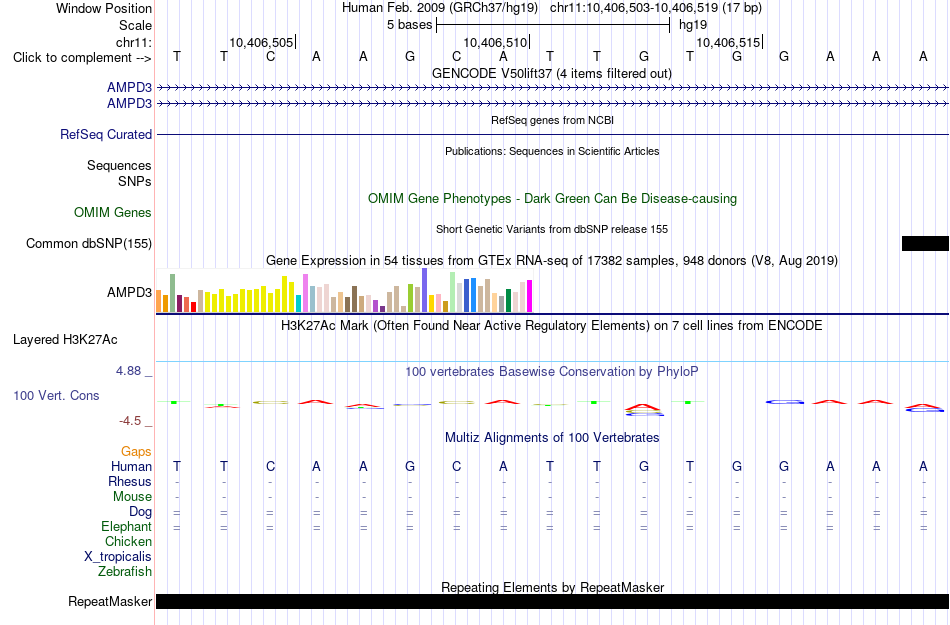Click the 'chr11:' ruler label

pyautogui.click(x=134, y=42)
